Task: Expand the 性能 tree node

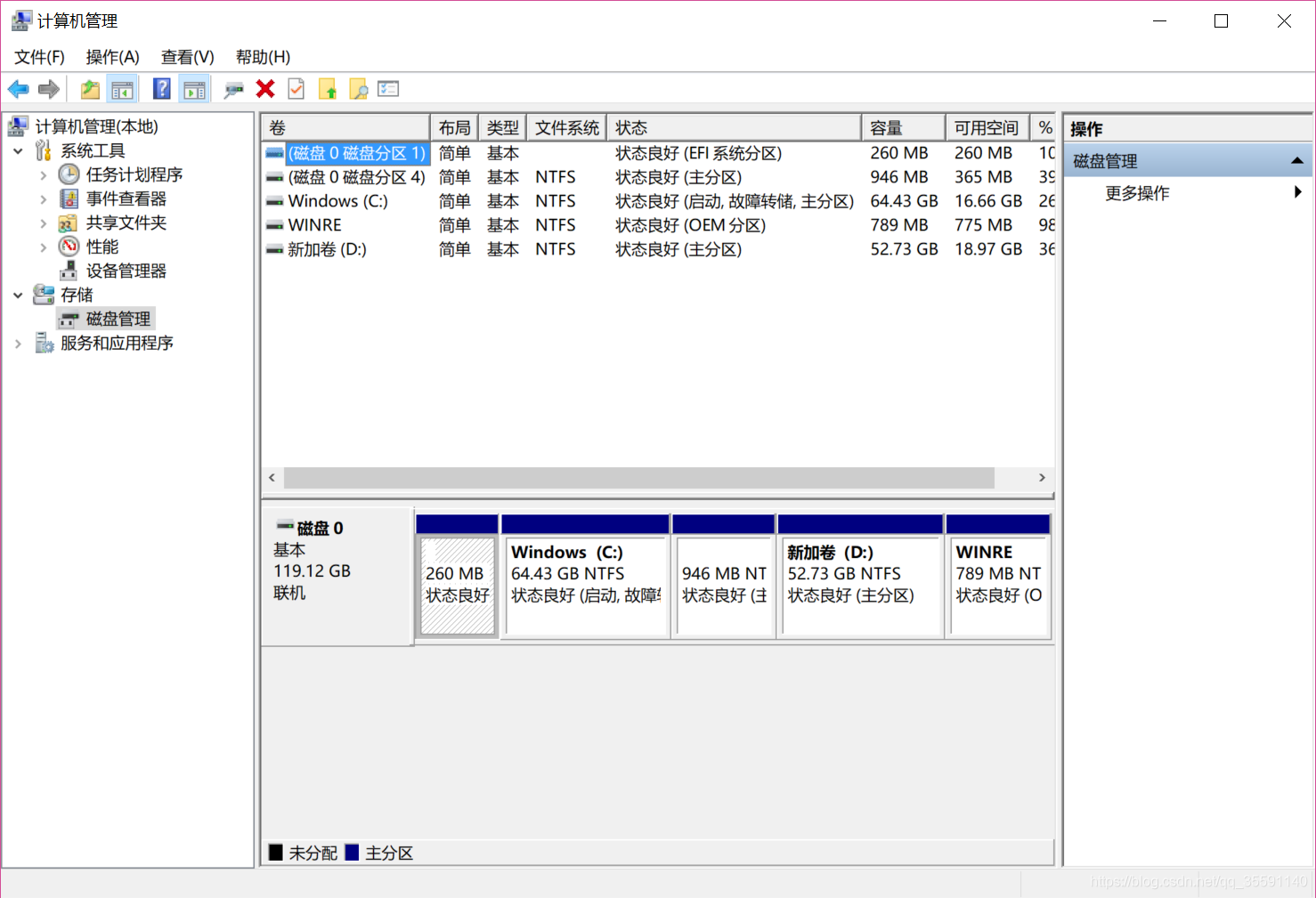Action: 43,247
